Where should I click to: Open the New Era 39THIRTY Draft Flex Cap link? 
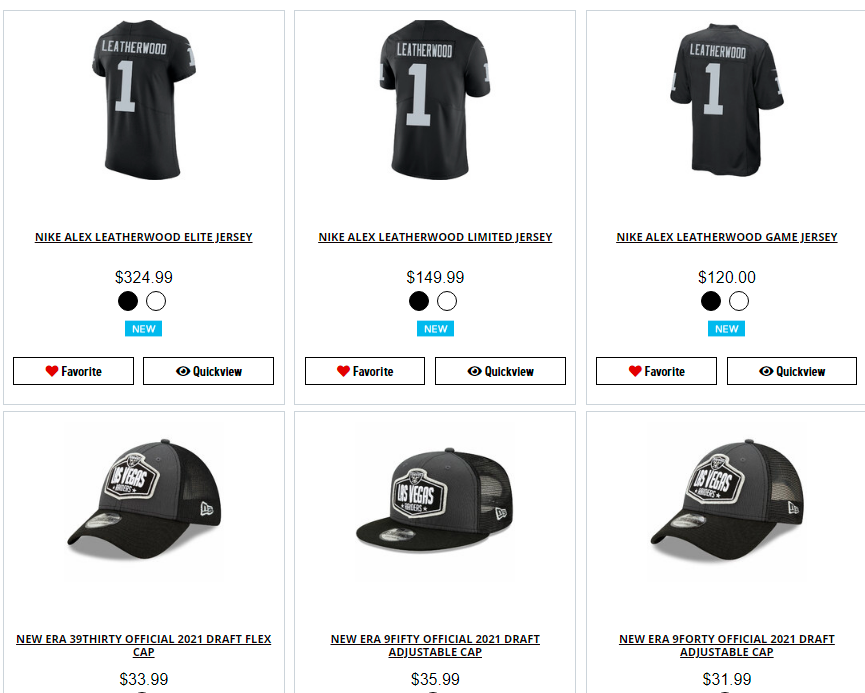point(143,646)
